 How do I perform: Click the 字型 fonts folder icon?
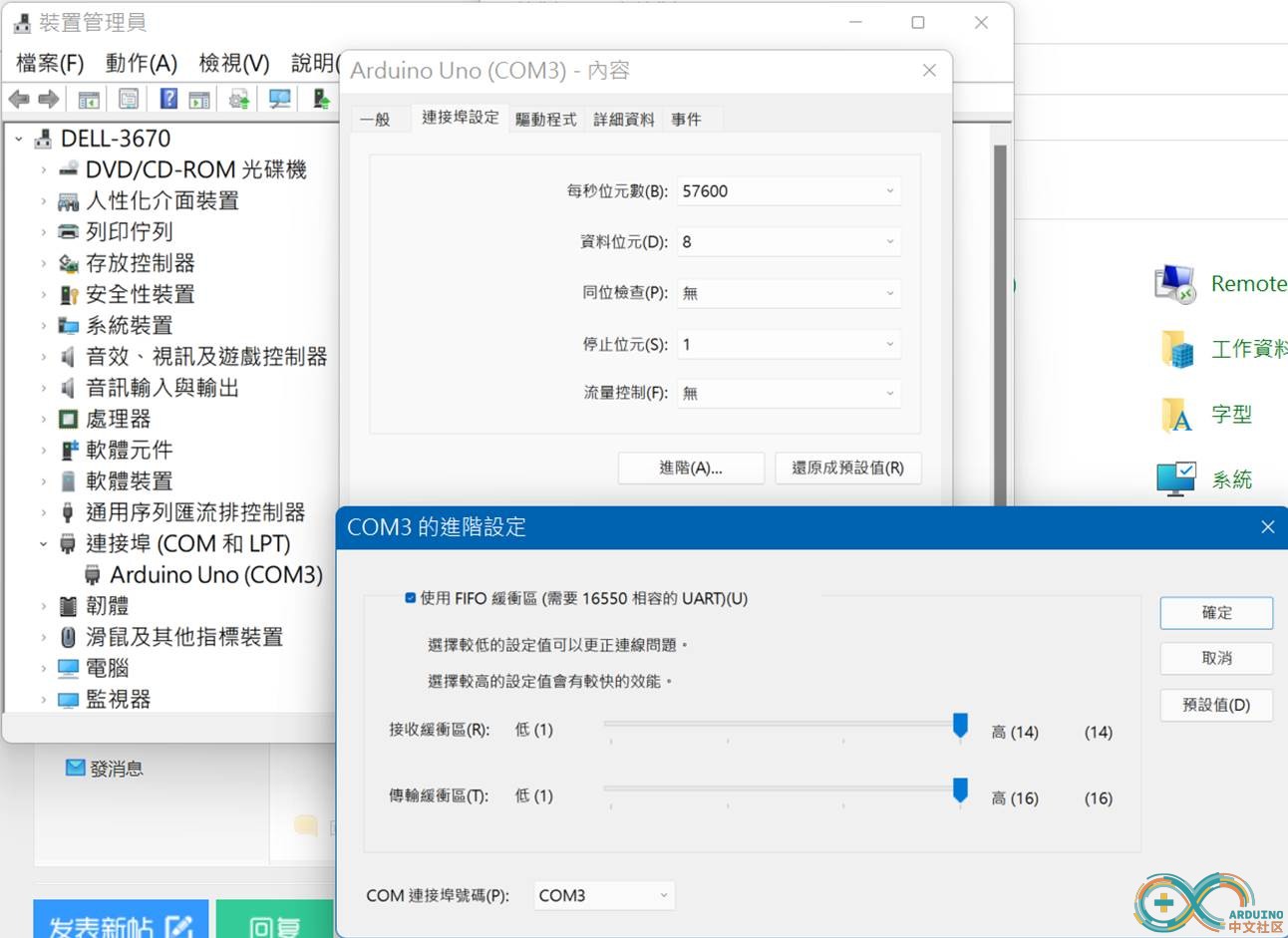point(1177,415)
